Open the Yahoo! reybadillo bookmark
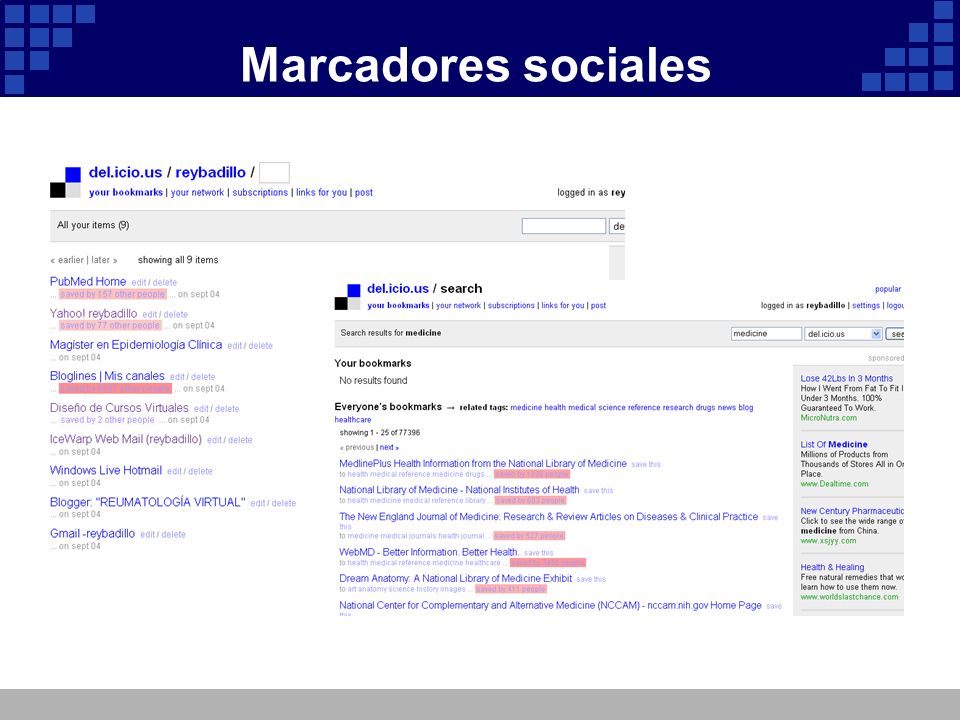The width and height of the screenshot is (960, 720). pyautogui.click(x=93, y=313)
